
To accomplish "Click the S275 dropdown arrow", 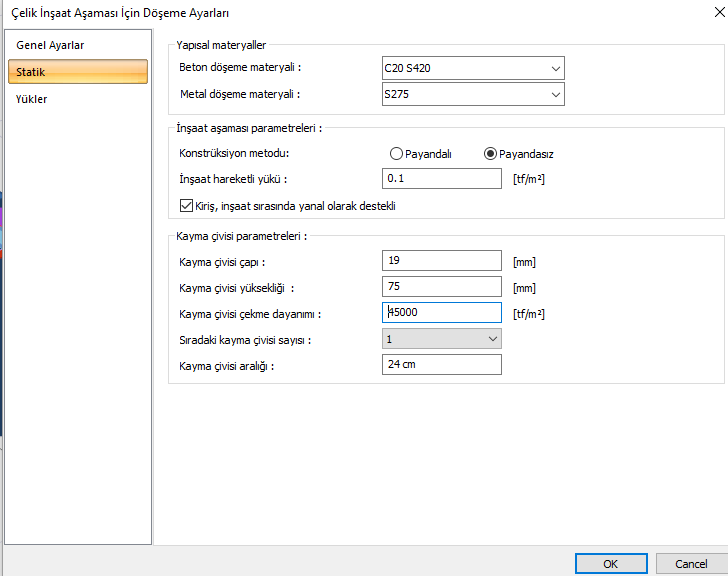I will tap(555, 95).
